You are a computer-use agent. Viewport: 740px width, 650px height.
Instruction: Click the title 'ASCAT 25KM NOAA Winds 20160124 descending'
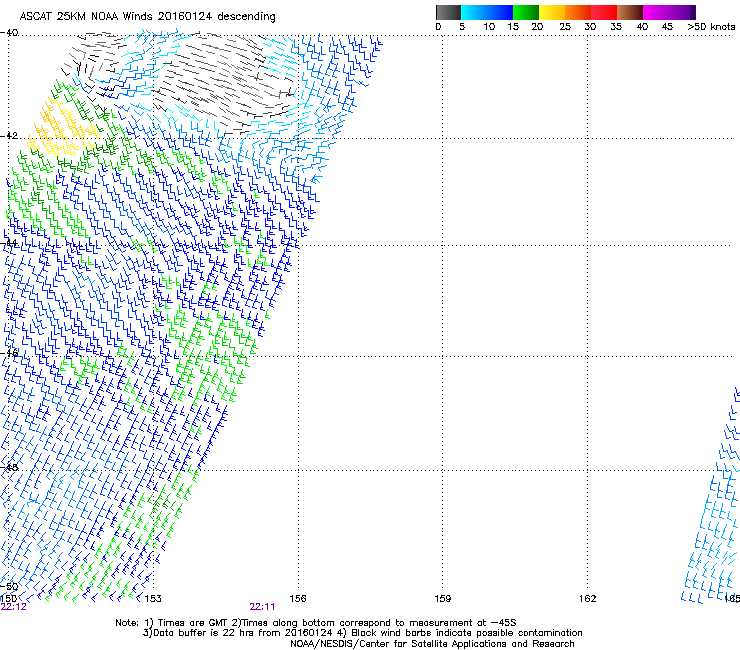pyautogui.click(x=147, y=17)
